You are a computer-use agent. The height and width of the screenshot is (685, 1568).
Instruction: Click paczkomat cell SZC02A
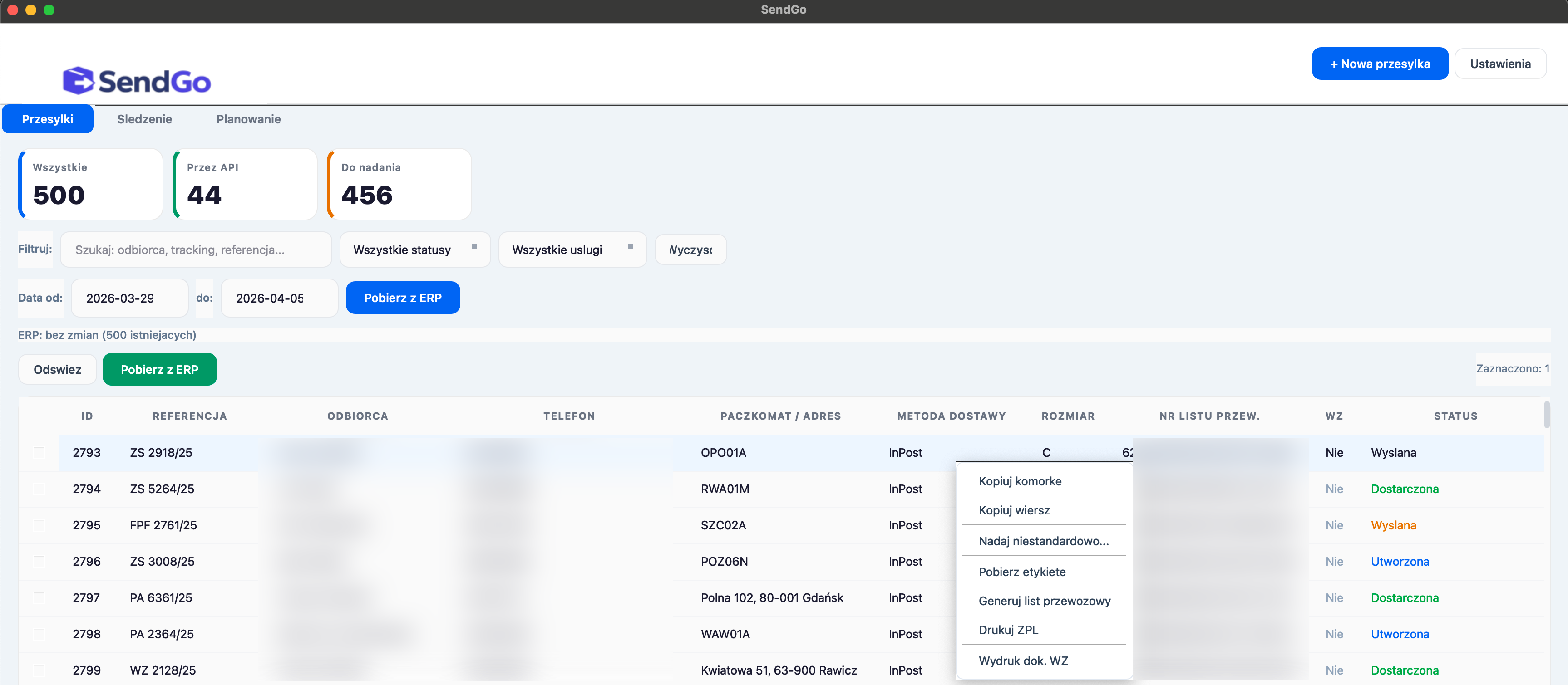pos(723,526)
